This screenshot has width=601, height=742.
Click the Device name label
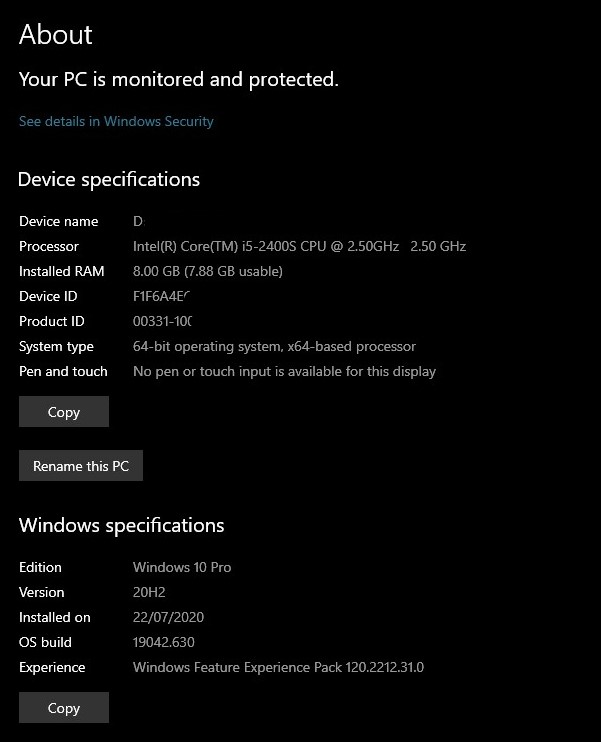[x=58, y=221]
